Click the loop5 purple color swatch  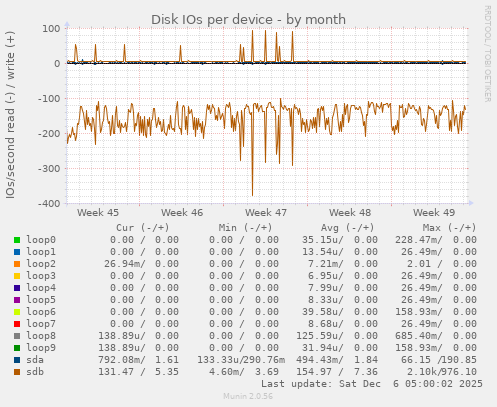point(17,300)
